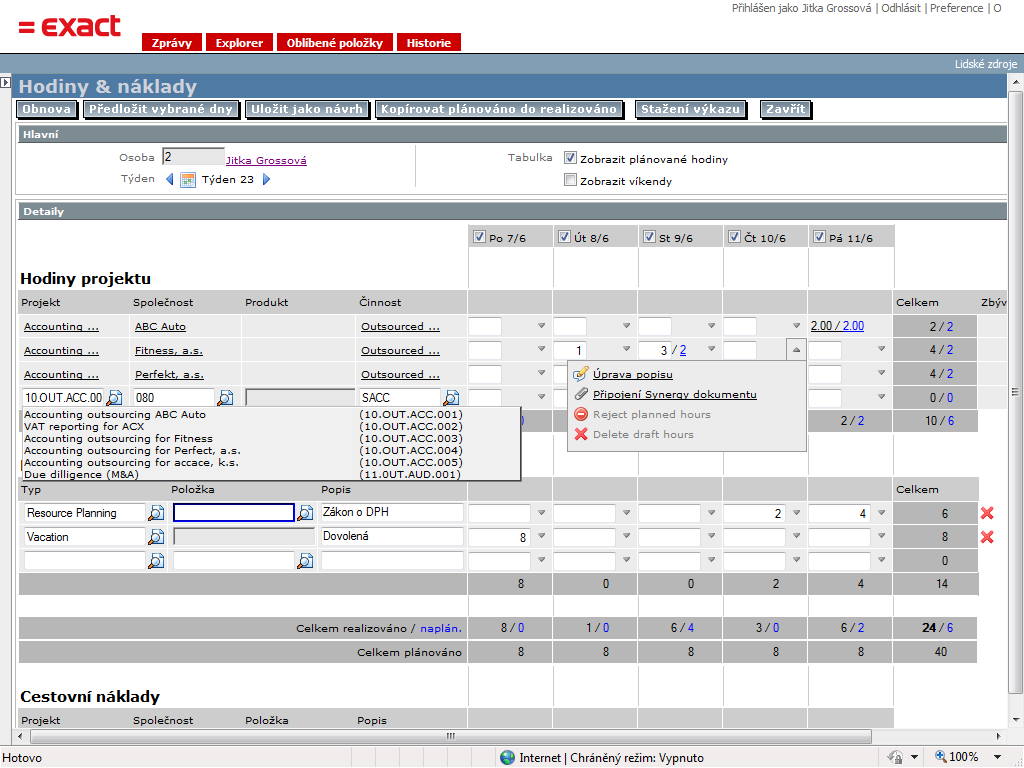Open item lookup in empty bottom row
Image resolution: width=1024 pixels, height=768 pixels.
(x=305, y=560)
